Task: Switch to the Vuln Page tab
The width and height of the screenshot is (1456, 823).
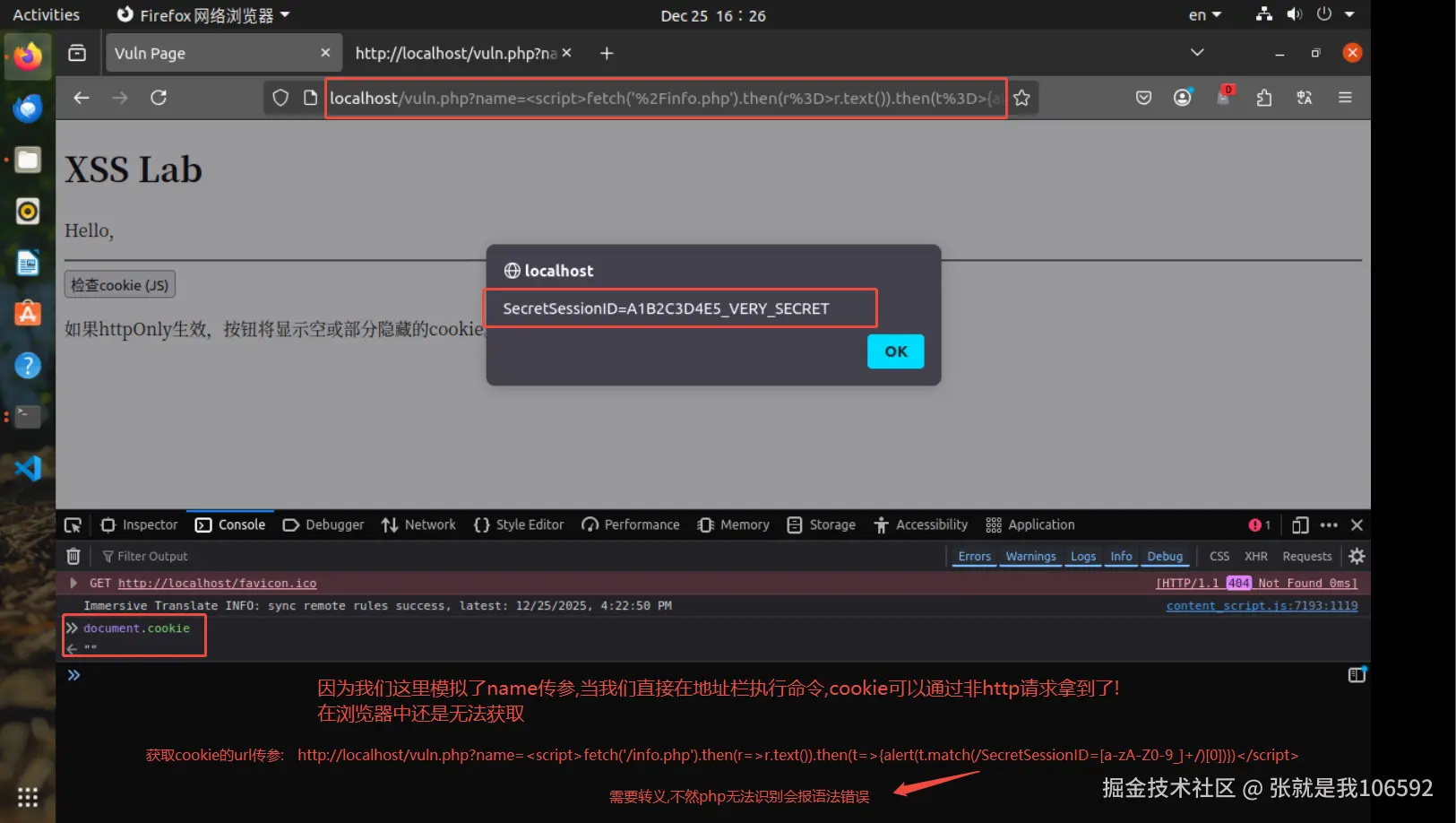Action: click(x=223, y=53)
